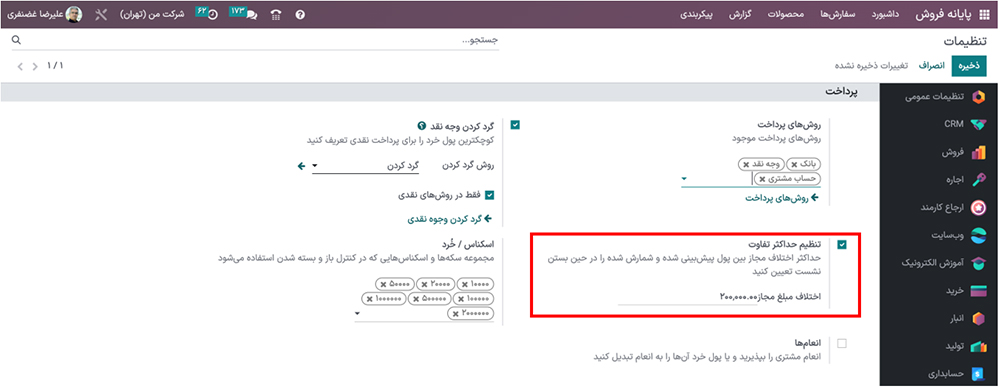
Task: Click the پرداخت section header
Action: 841,92
